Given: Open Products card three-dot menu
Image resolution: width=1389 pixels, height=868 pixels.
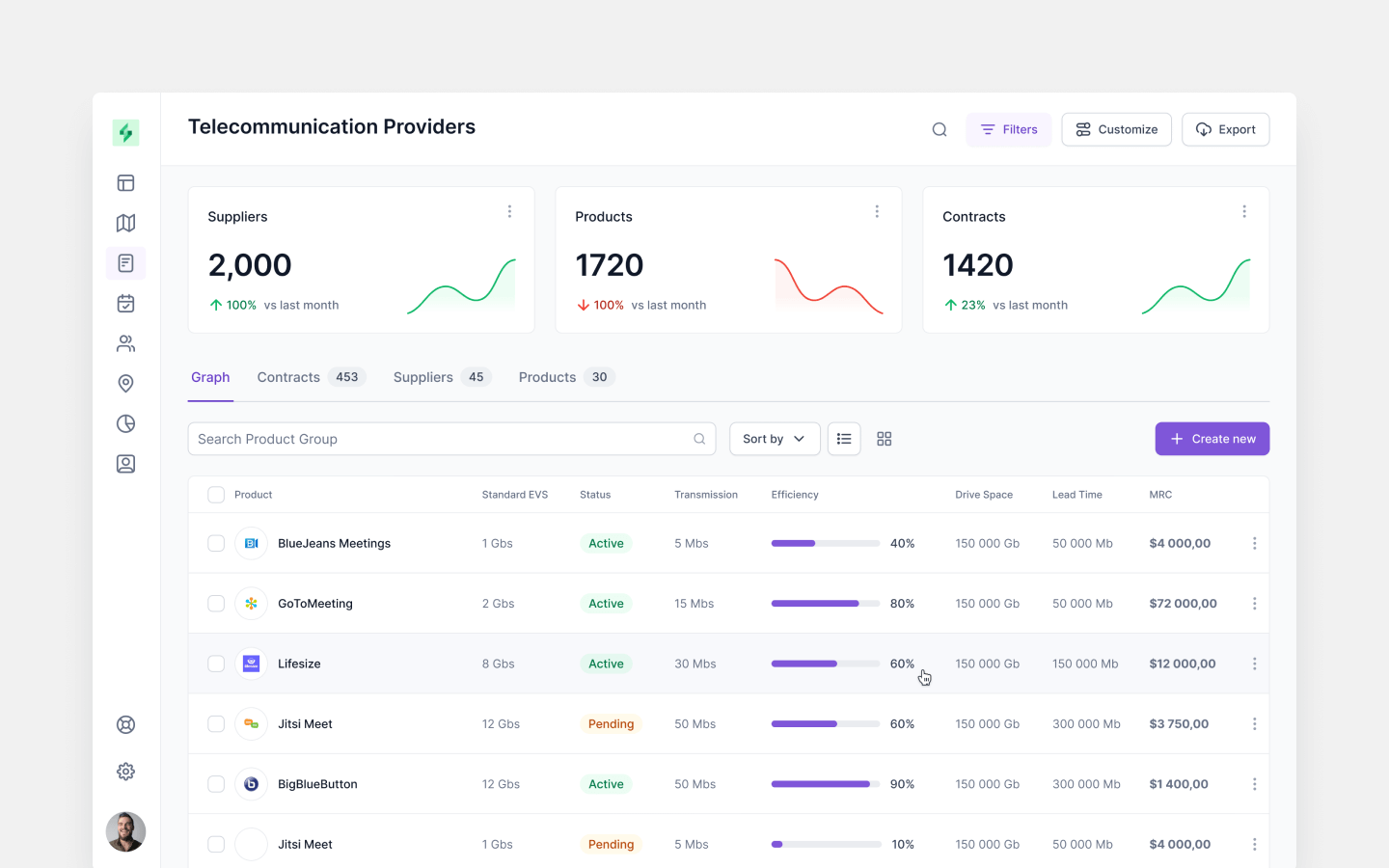Looking at the screenshot, I should (x=877, y=211).
